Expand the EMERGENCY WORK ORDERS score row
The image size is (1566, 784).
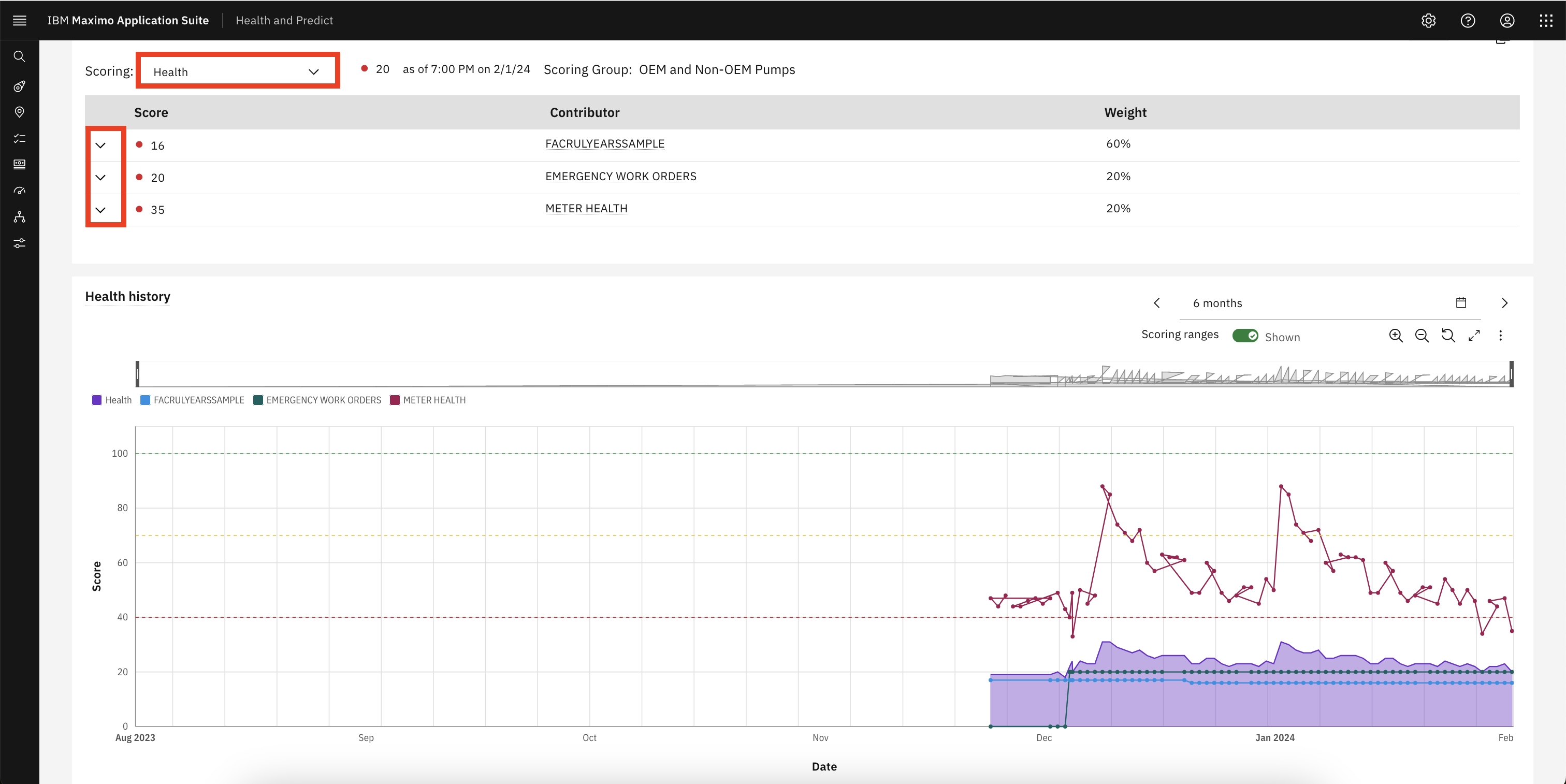point(101,178)
